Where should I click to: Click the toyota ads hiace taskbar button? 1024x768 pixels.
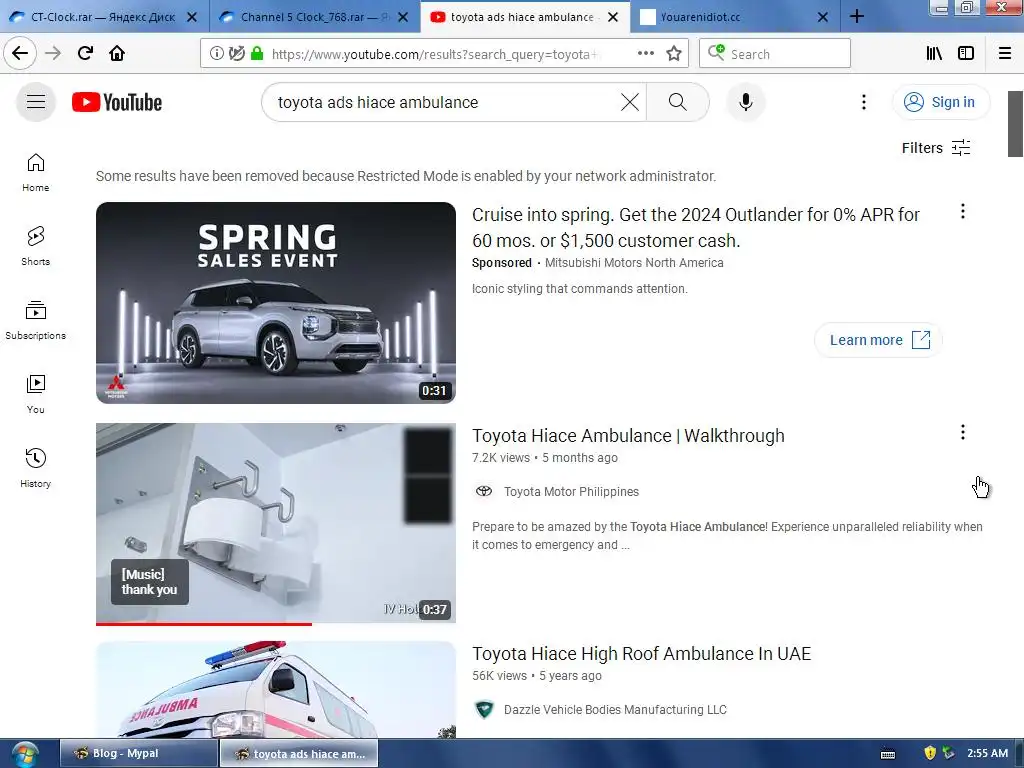point(299,753)
